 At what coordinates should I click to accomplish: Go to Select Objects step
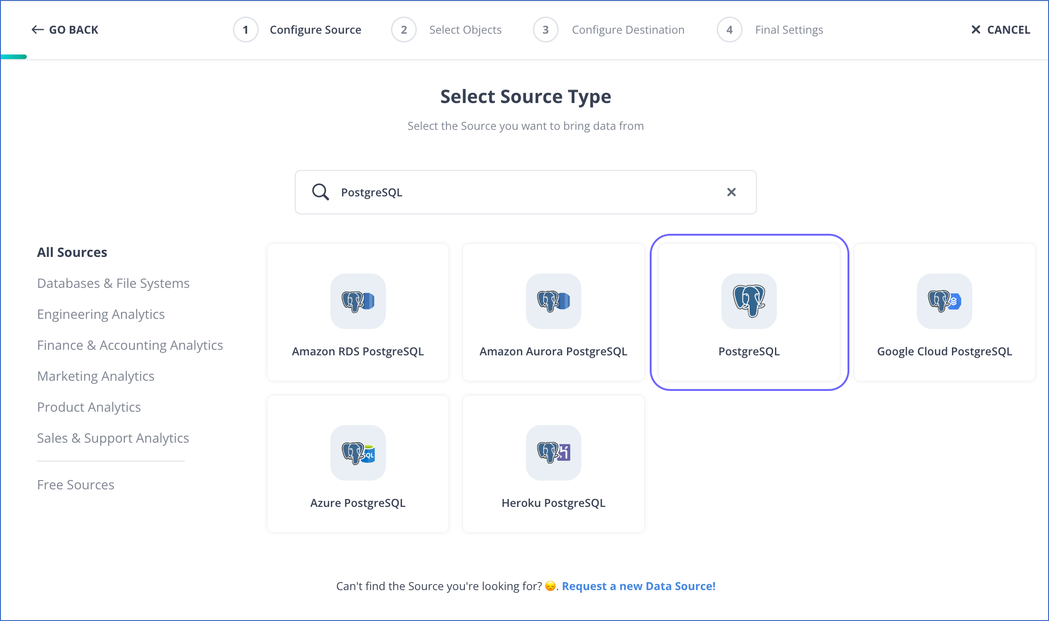pyautogui.click(x=465, y=29)
